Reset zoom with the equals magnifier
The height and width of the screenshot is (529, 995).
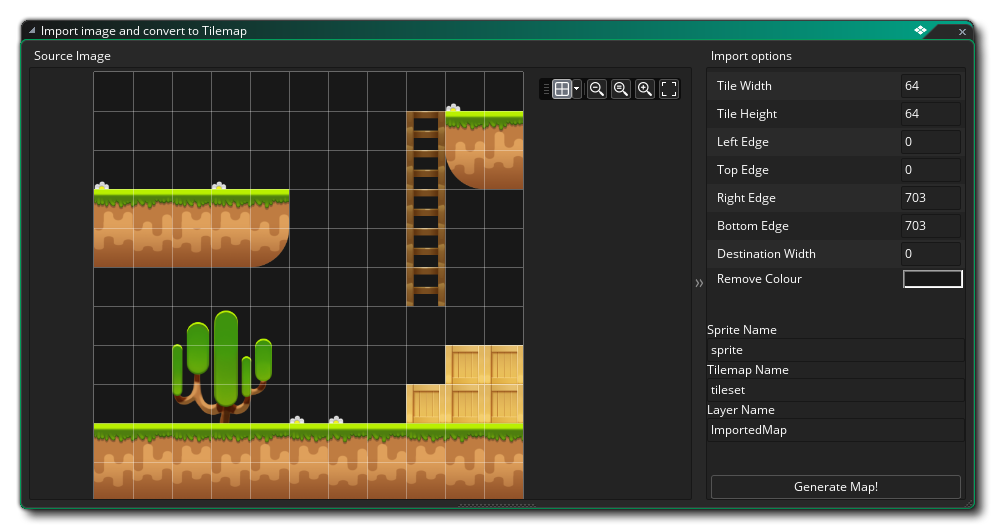pyautogui.click(x=621, y=89)
